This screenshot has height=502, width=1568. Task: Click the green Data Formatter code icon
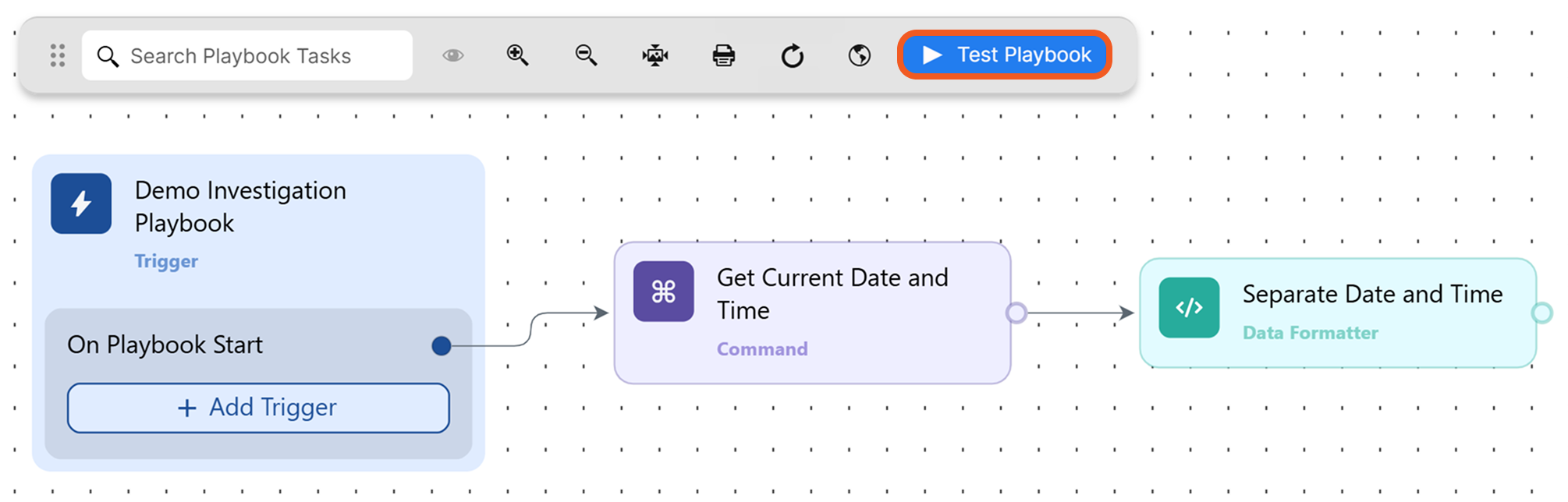coord(1189,308)
